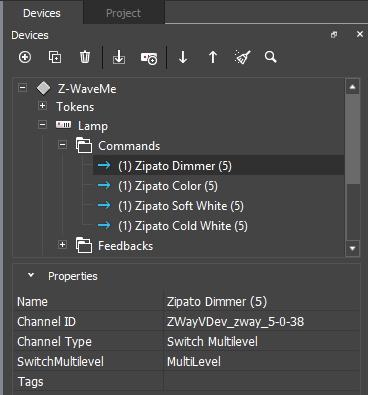Close the Devices panel
Viewport: 368px width, 395px height.
360,34
